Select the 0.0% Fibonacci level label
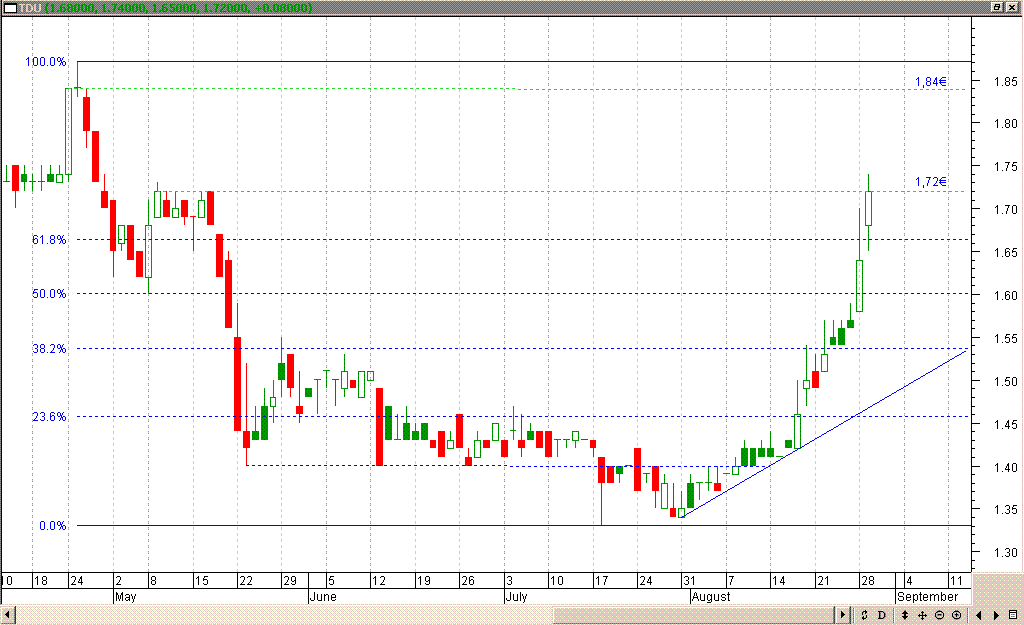This screenshot has height=625, width=1024. click(52, 526)
